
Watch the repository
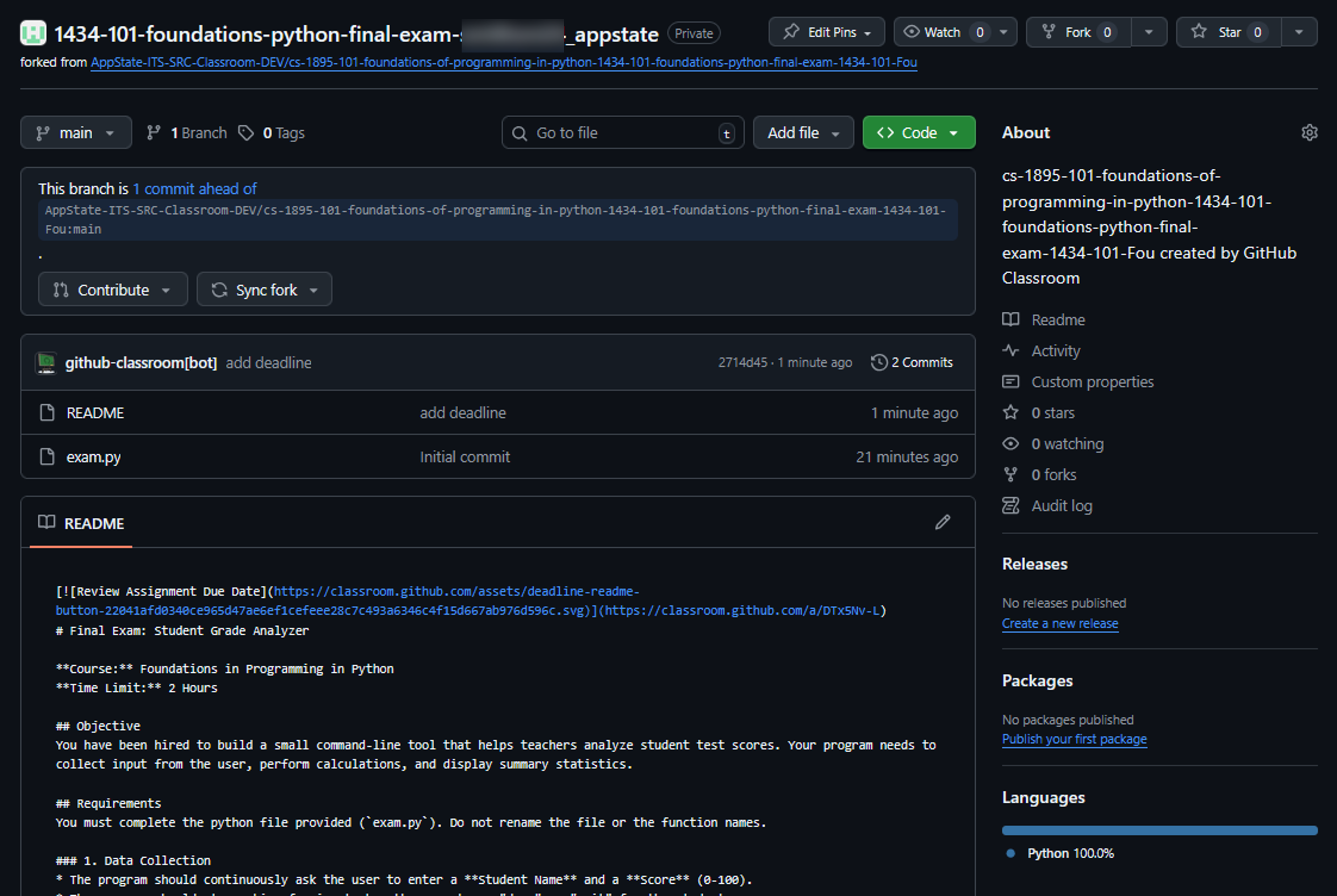coord(935,32)
